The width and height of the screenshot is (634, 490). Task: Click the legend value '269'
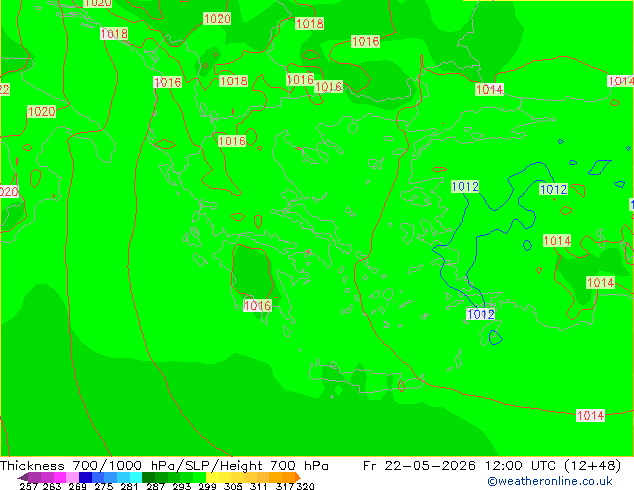pos(78,486)
